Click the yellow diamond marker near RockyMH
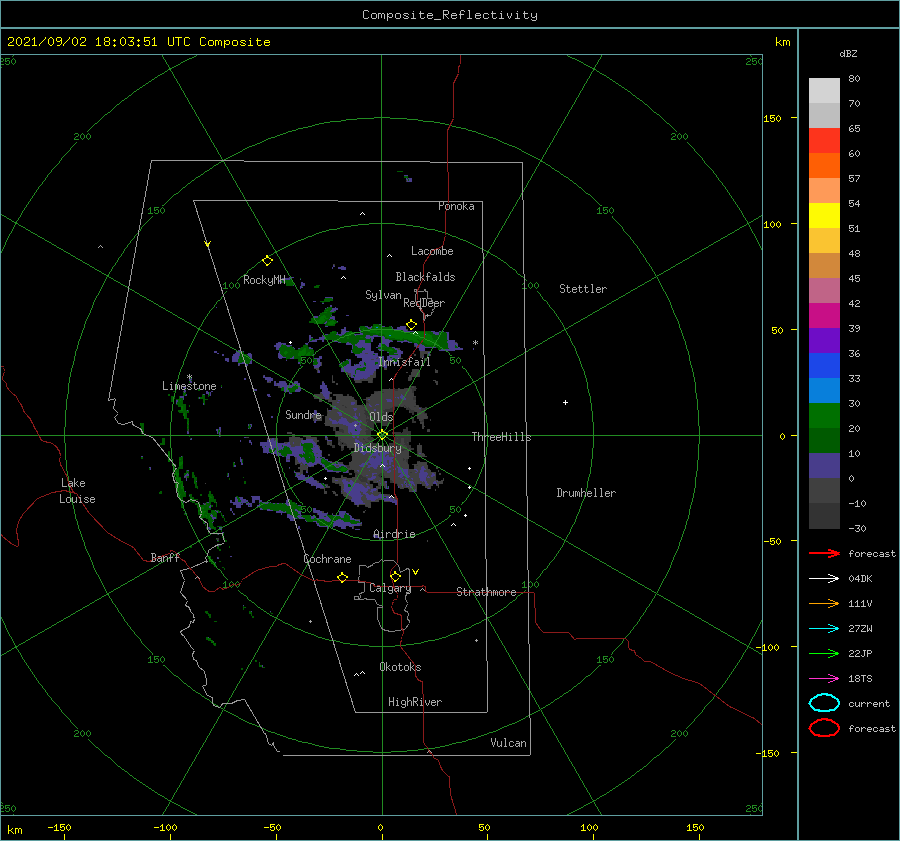The width and height of the screenshot is (900, 841). coord(267,261)
